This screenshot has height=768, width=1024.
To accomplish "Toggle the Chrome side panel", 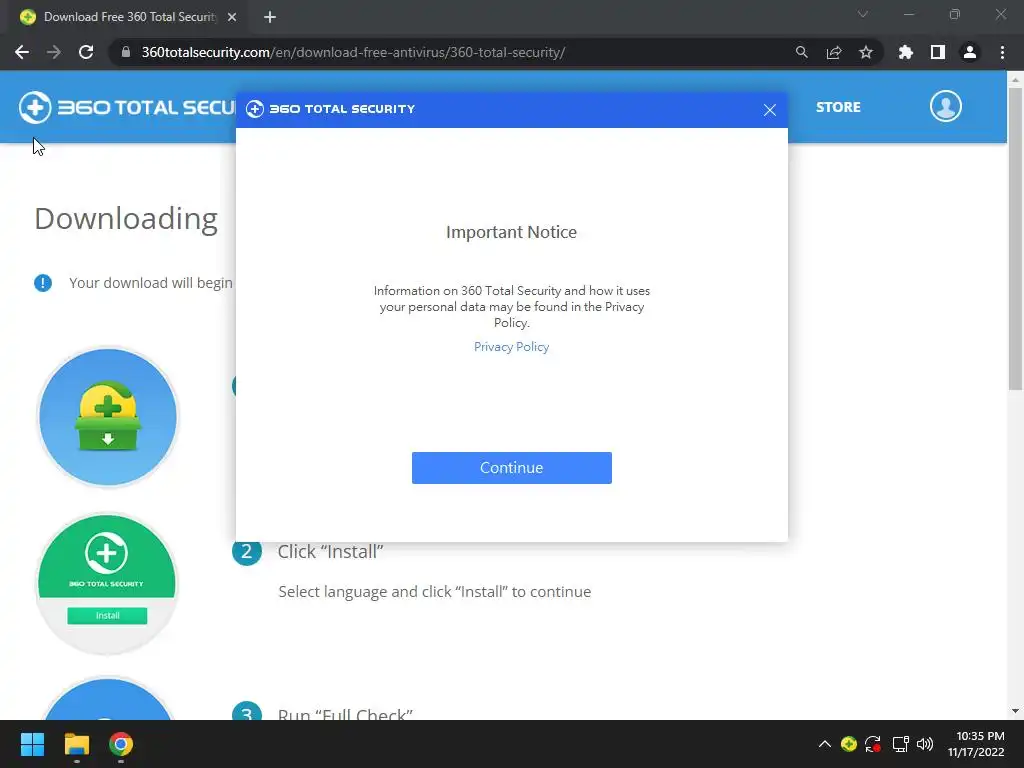I will click(x=938, y=52).
